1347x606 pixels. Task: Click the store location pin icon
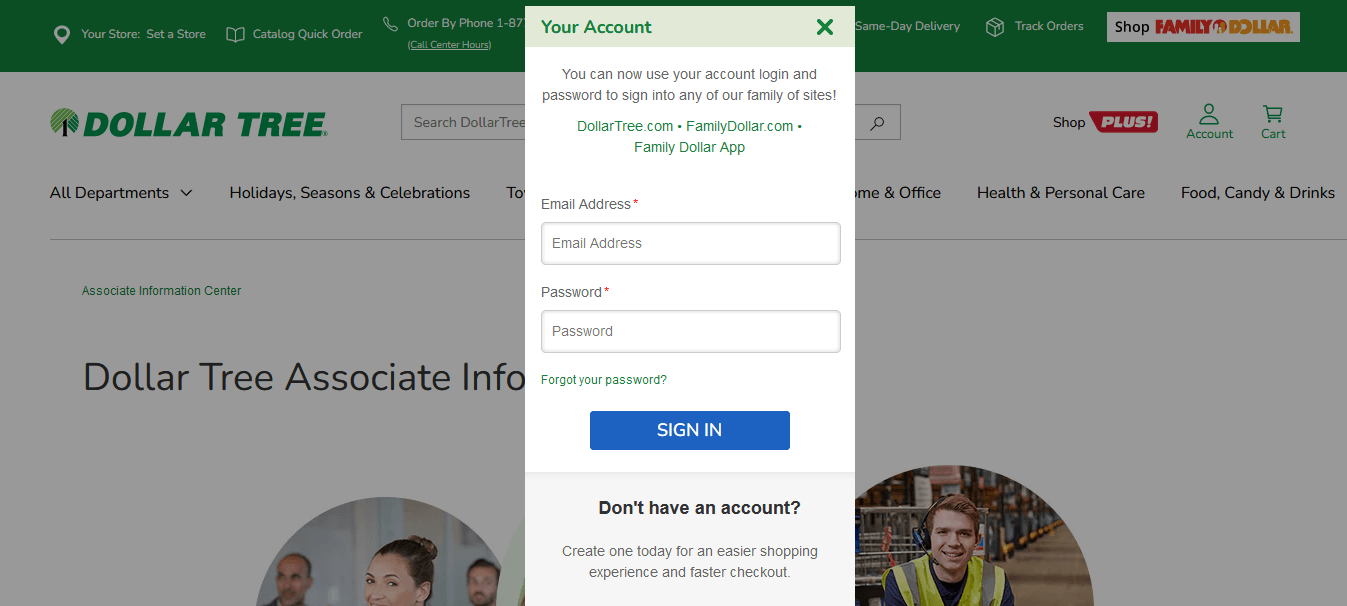click(x=62, y=35)
